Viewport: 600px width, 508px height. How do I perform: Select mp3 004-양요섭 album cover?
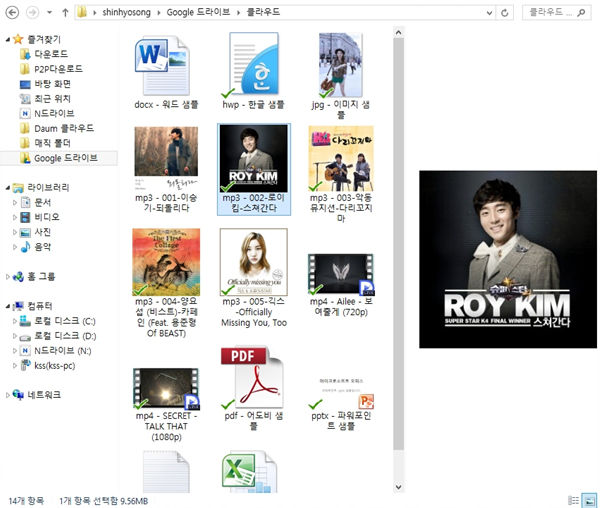[166, 262]
